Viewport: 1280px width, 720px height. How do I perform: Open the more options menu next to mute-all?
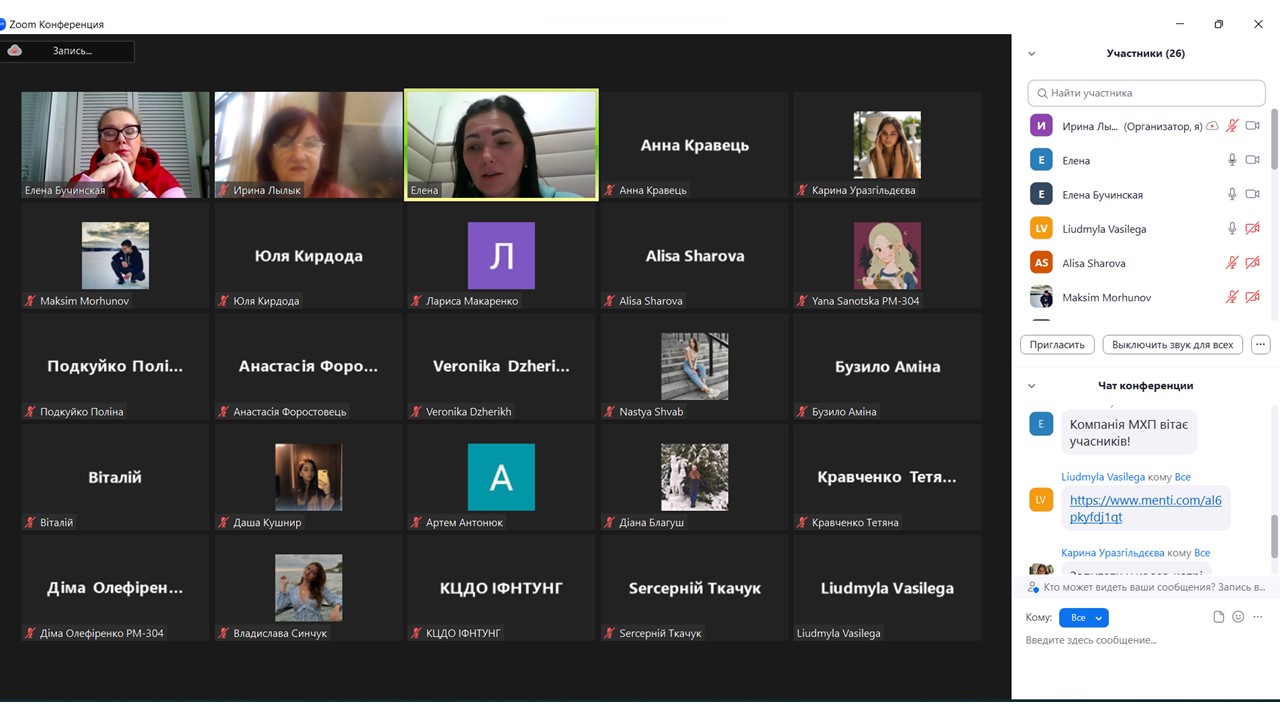click(x=1260, y=344)
